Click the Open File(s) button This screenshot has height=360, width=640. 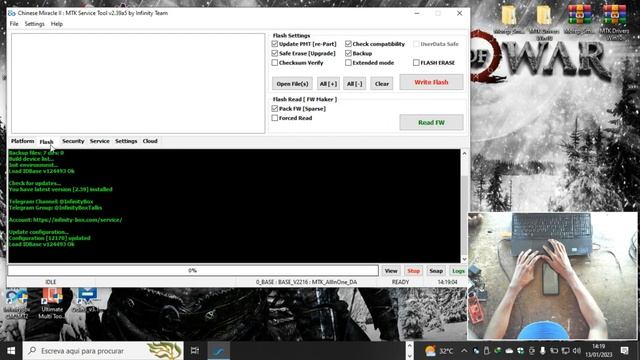pyautogui.click(x=292, y=84)
